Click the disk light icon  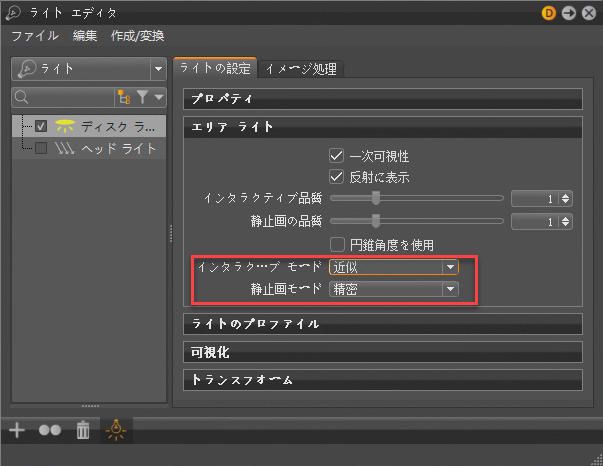point(65,126)
